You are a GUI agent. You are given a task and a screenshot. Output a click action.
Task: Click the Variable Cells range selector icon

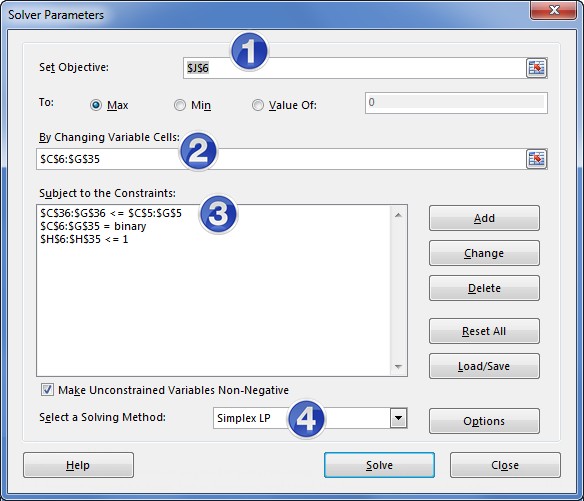(536, 159)
